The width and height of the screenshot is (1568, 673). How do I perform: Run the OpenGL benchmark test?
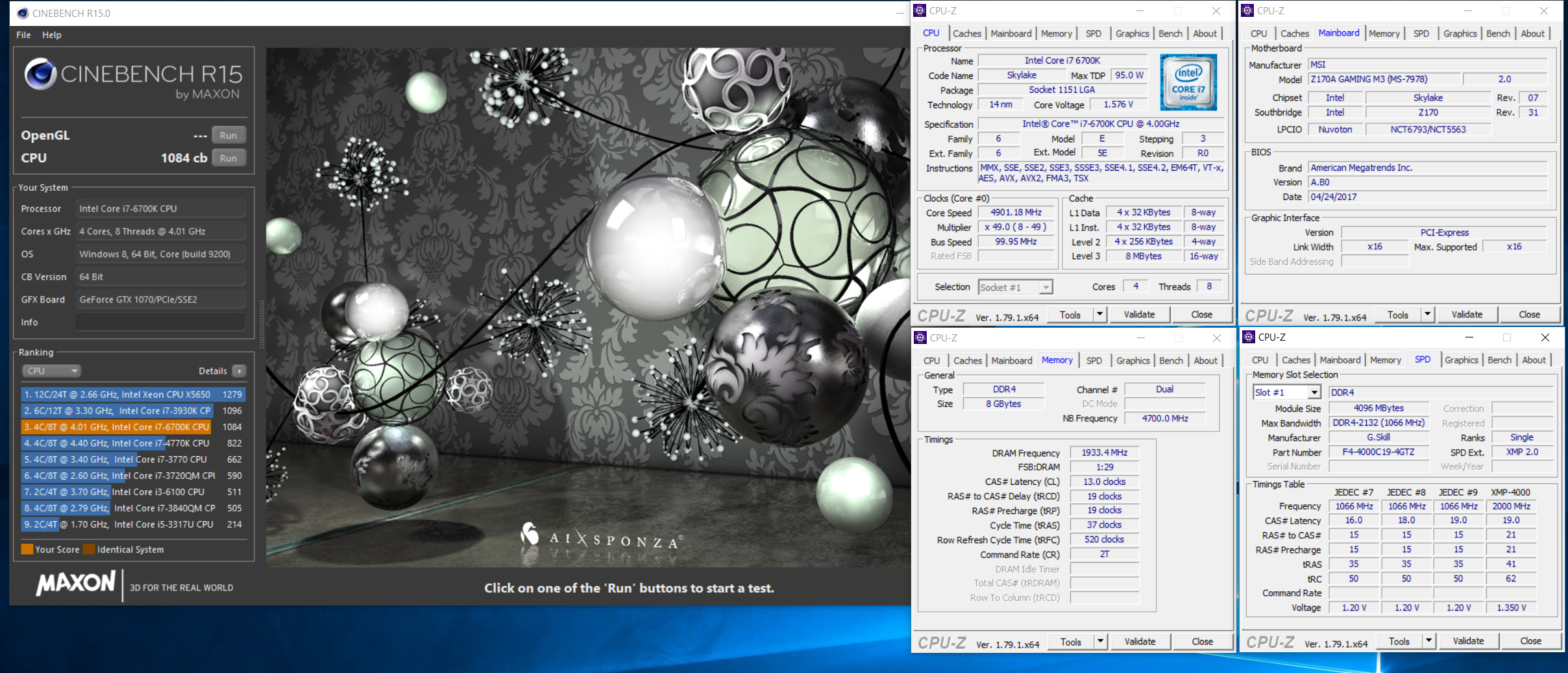click(x=228, y=136)
